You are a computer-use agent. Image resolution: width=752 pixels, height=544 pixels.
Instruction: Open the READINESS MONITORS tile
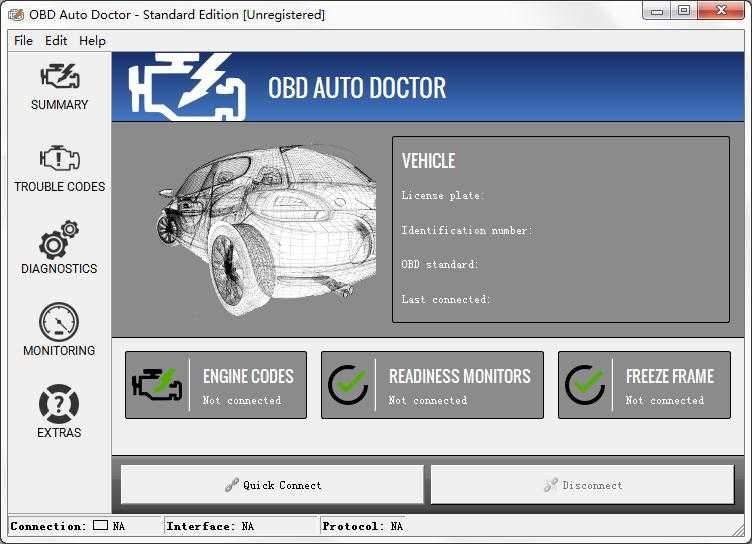pyautogui.click(x=433, y=385)
